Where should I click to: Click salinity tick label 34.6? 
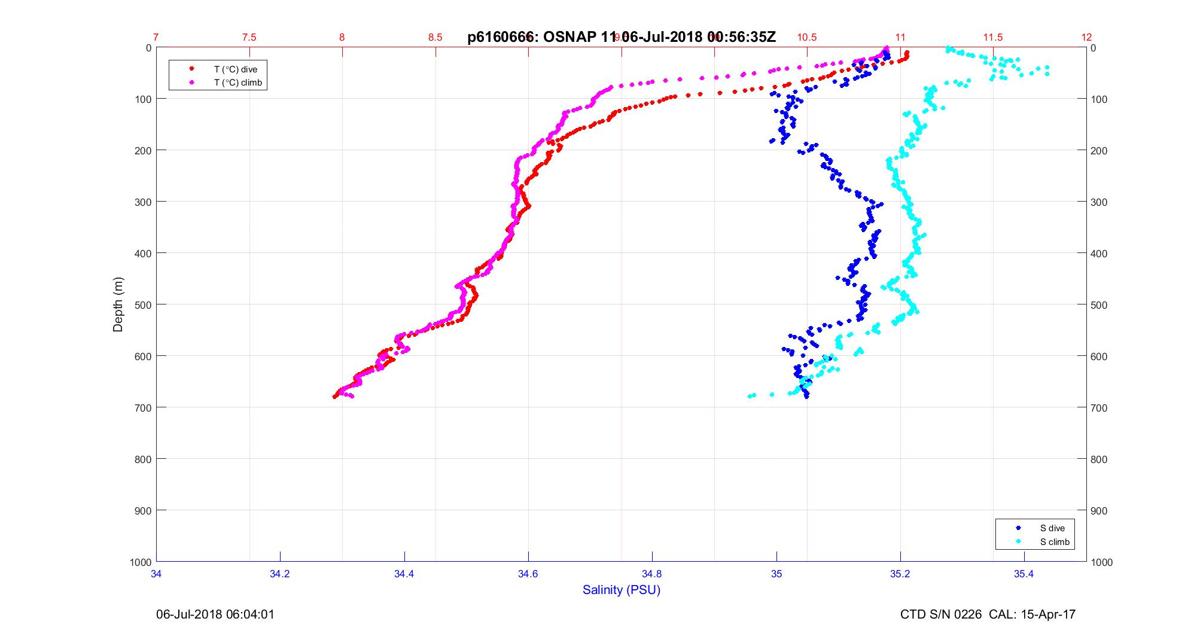point(528,574)
